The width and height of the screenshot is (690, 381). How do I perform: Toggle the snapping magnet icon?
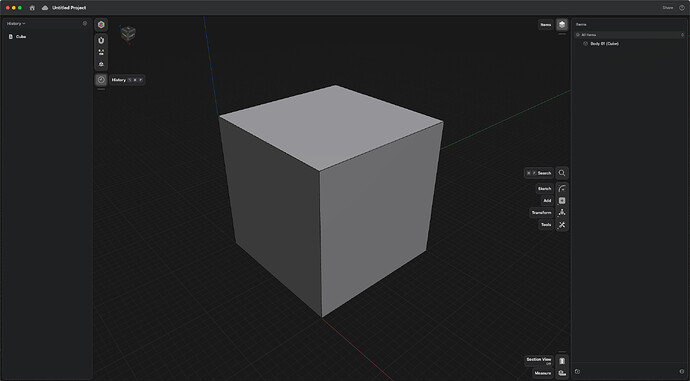[x=101, y=40]
